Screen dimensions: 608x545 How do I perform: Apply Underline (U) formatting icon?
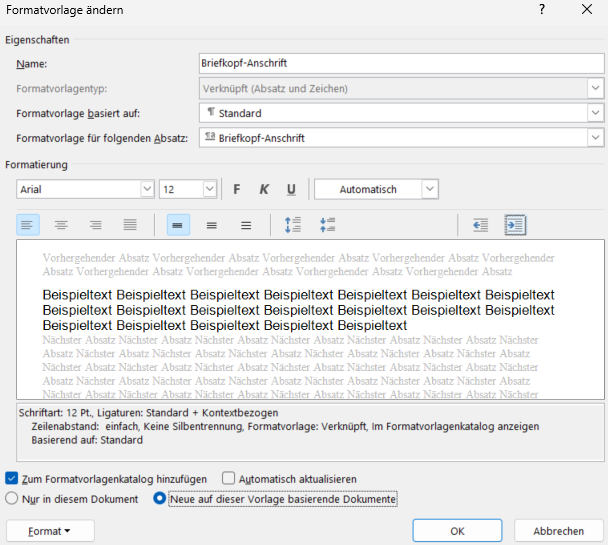291,189
